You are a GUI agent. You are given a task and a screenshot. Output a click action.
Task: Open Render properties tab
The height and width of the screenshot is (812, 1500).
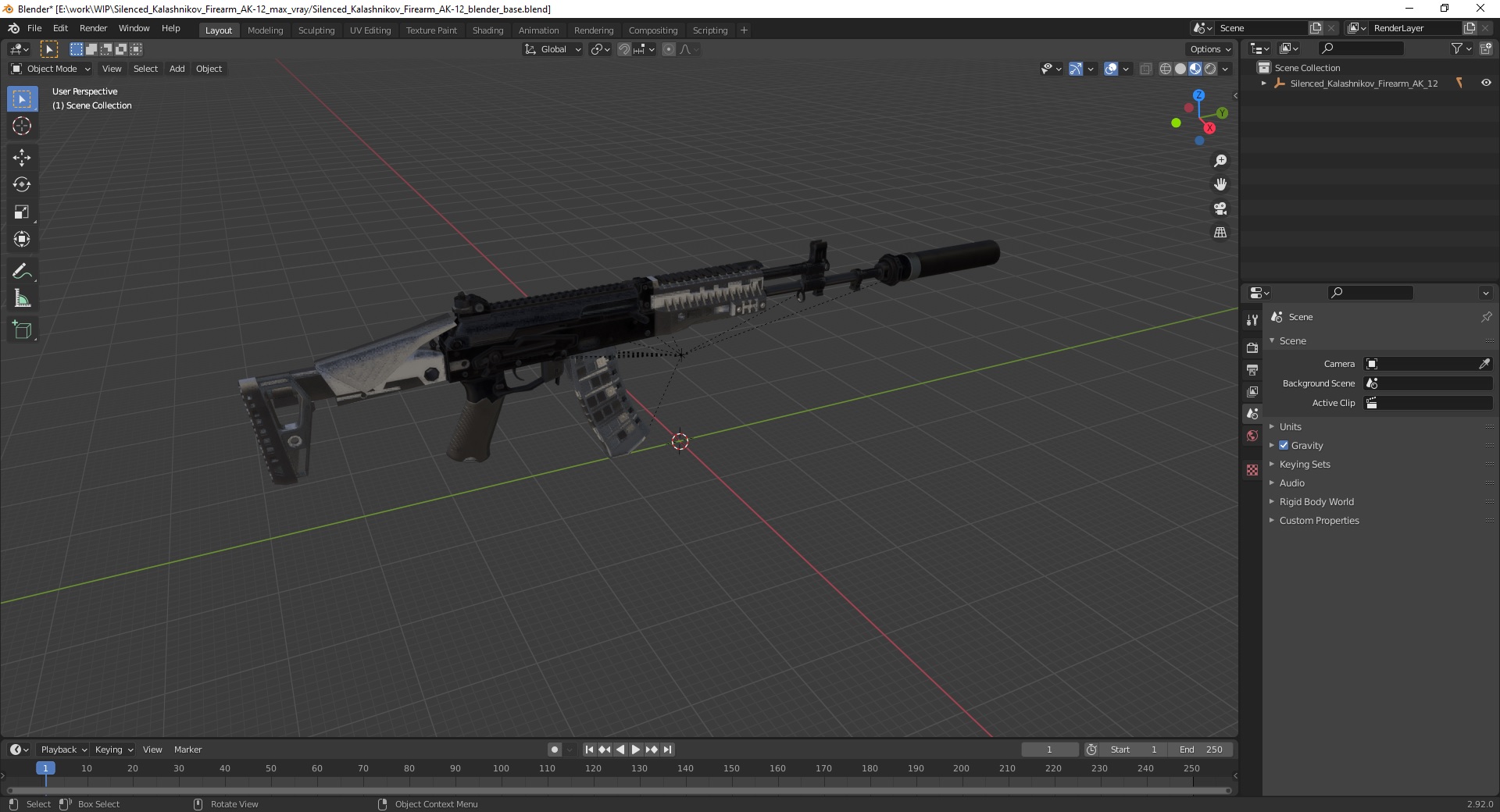pyautogui.click(x=1252, y=347)
